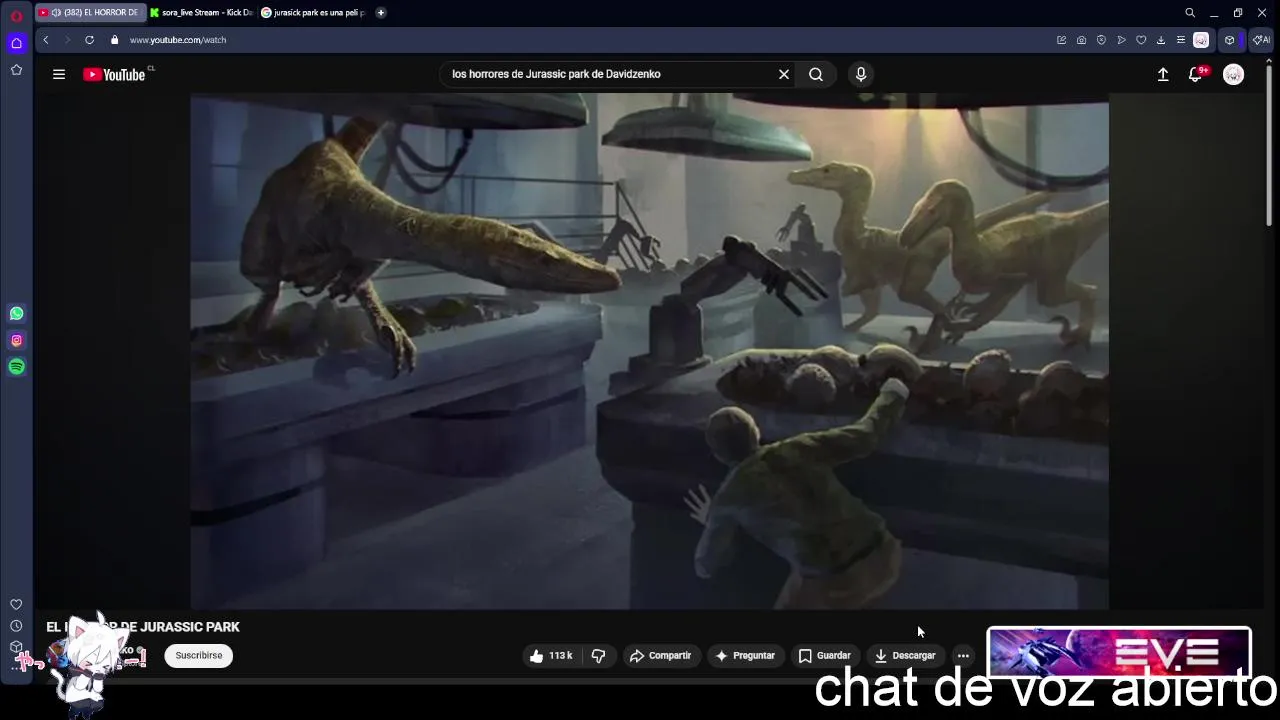Open extensions cube in toolbar
The height and width of the screenshot is (720, 1280).
coord(1230,40)
